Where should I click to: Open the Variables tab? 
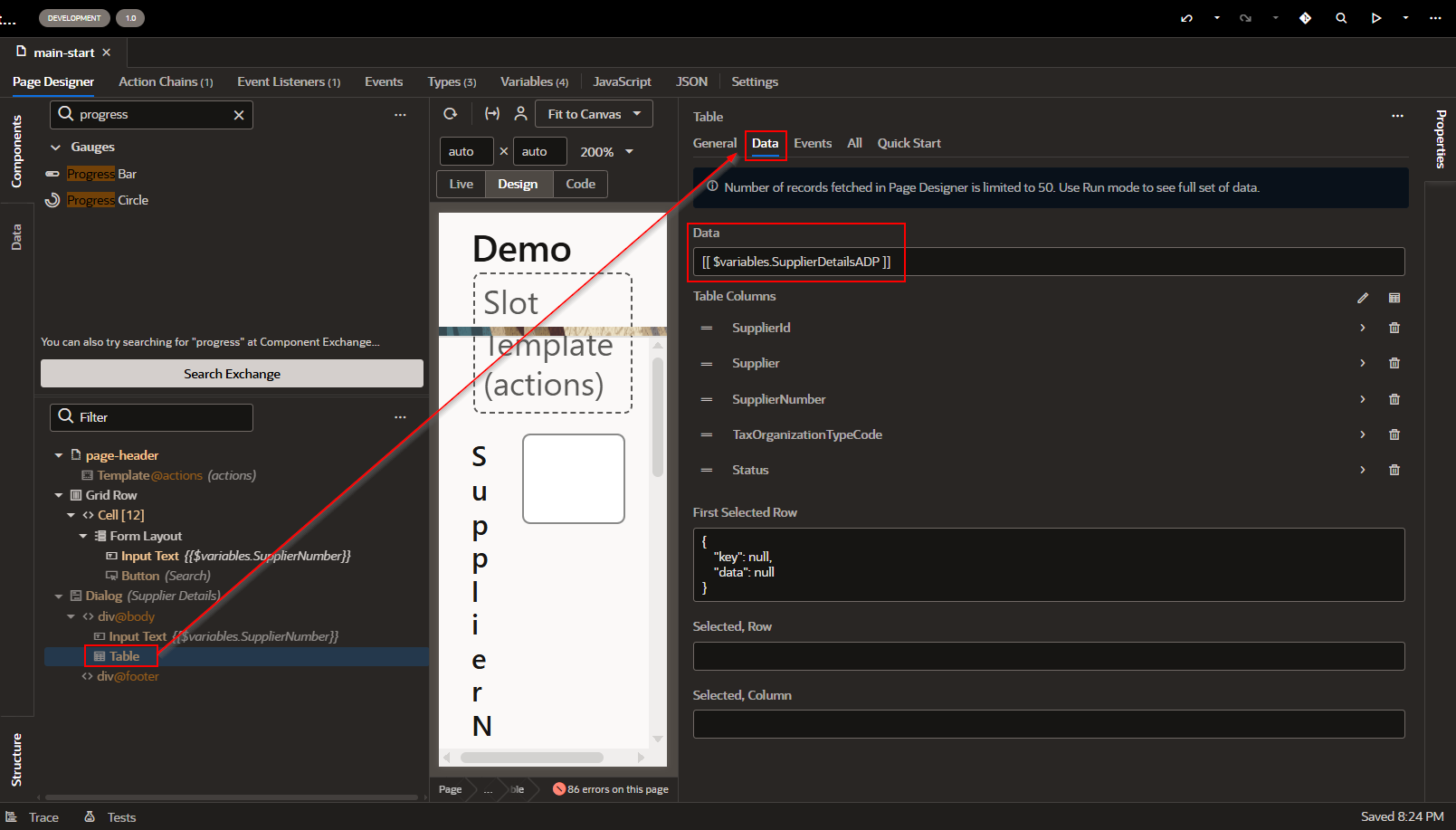[534, 81]
